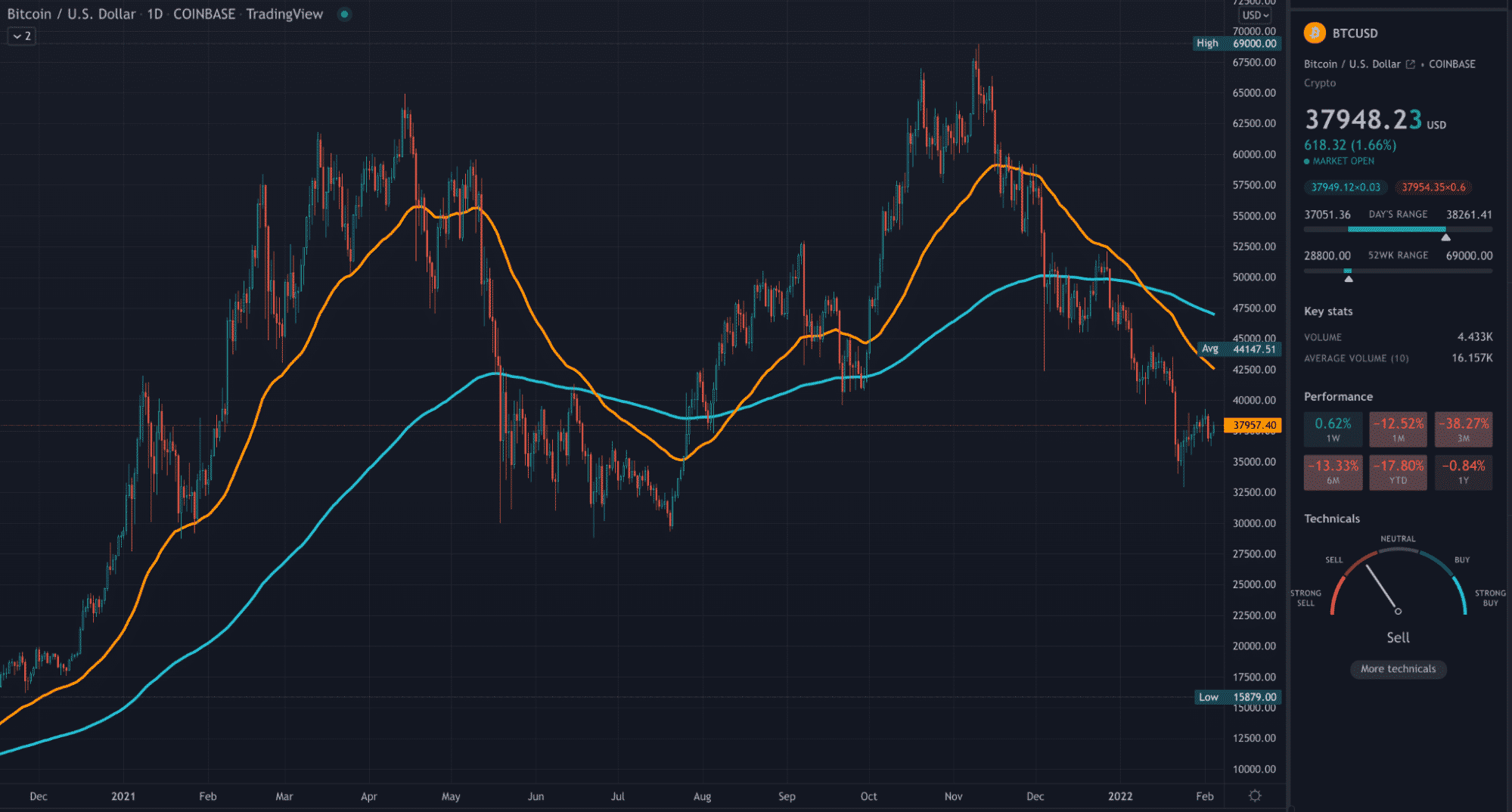Select the 6M performance tile -13.33%

(1333, 472)
